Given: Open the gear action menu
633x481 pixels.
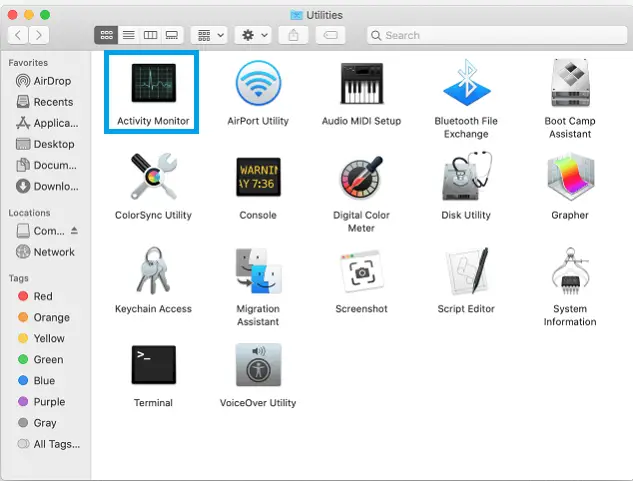Looking at the screenshot, I should coord(253,35).
